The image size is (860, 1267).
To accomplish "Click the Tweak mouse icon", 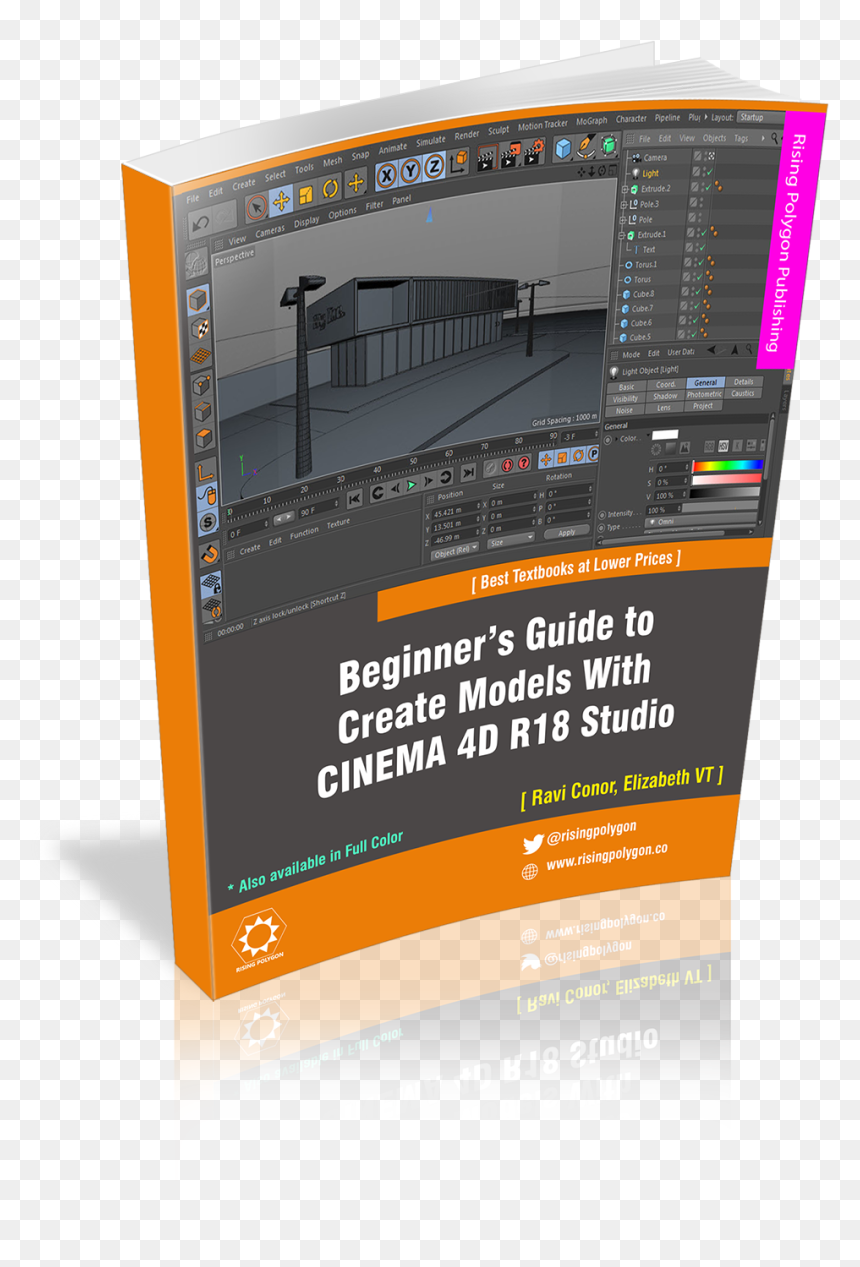I will tap(206, 495).
